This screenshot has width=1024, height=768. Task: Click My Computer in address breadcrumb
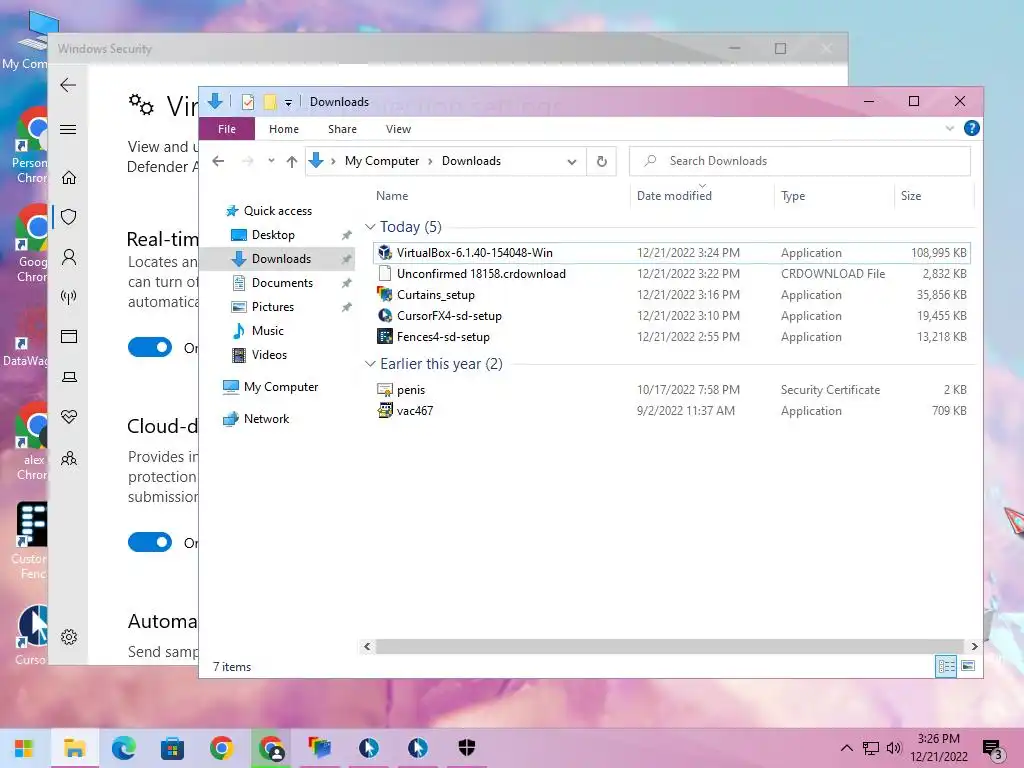381,161
